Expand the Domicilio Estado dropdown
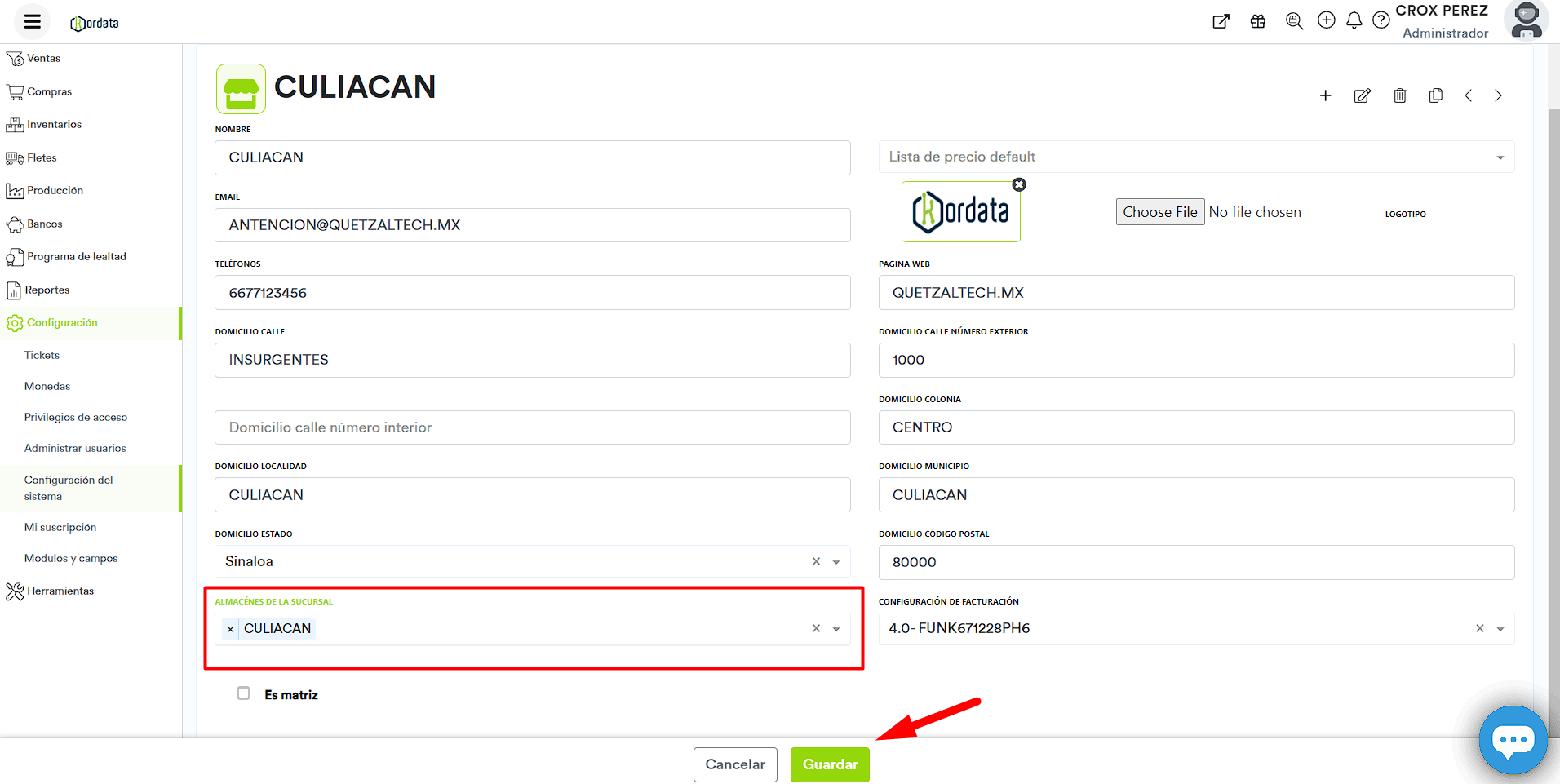The image size is (1560, 784). coord(836,562)
